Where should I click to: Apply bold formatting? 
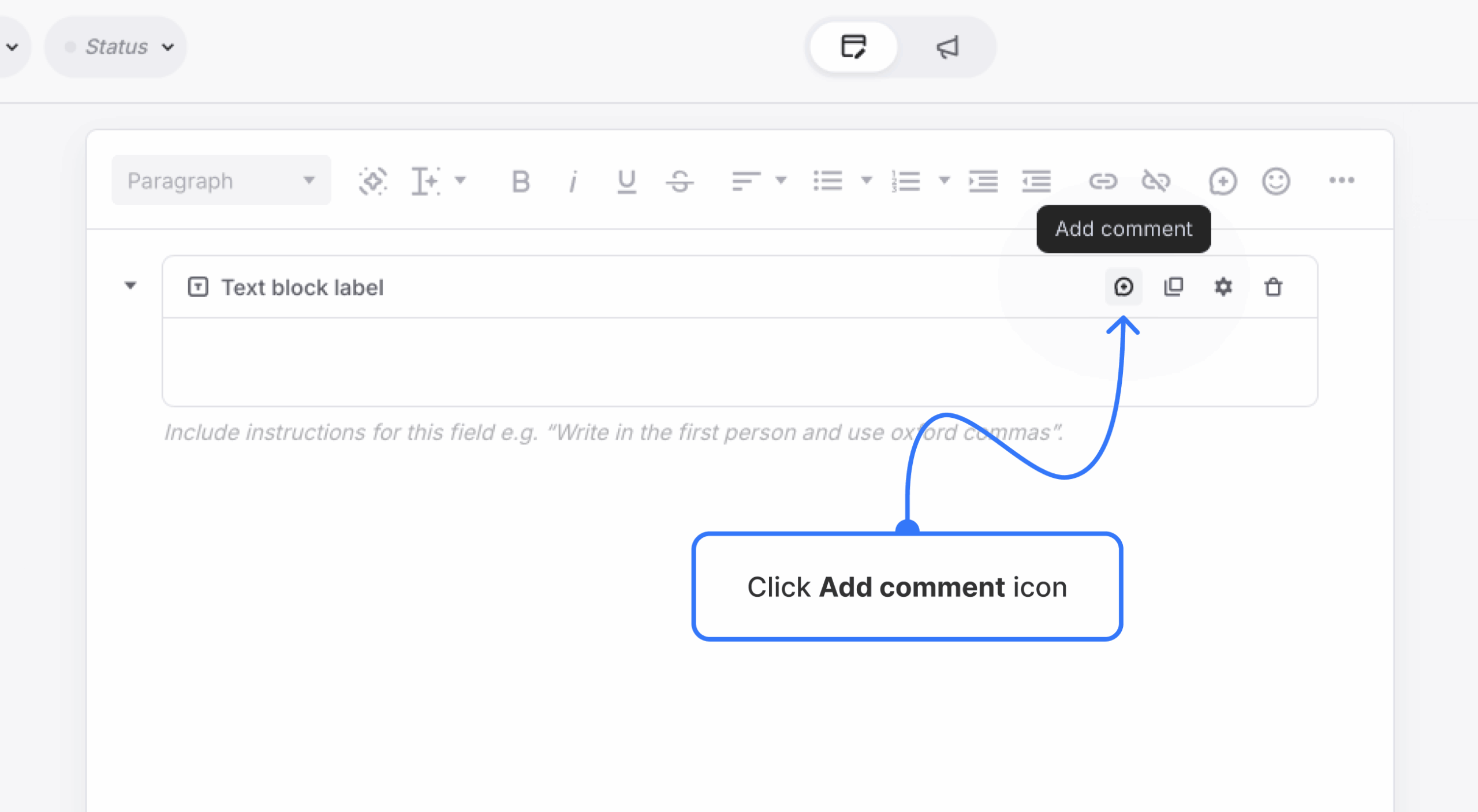pos(519,181)
